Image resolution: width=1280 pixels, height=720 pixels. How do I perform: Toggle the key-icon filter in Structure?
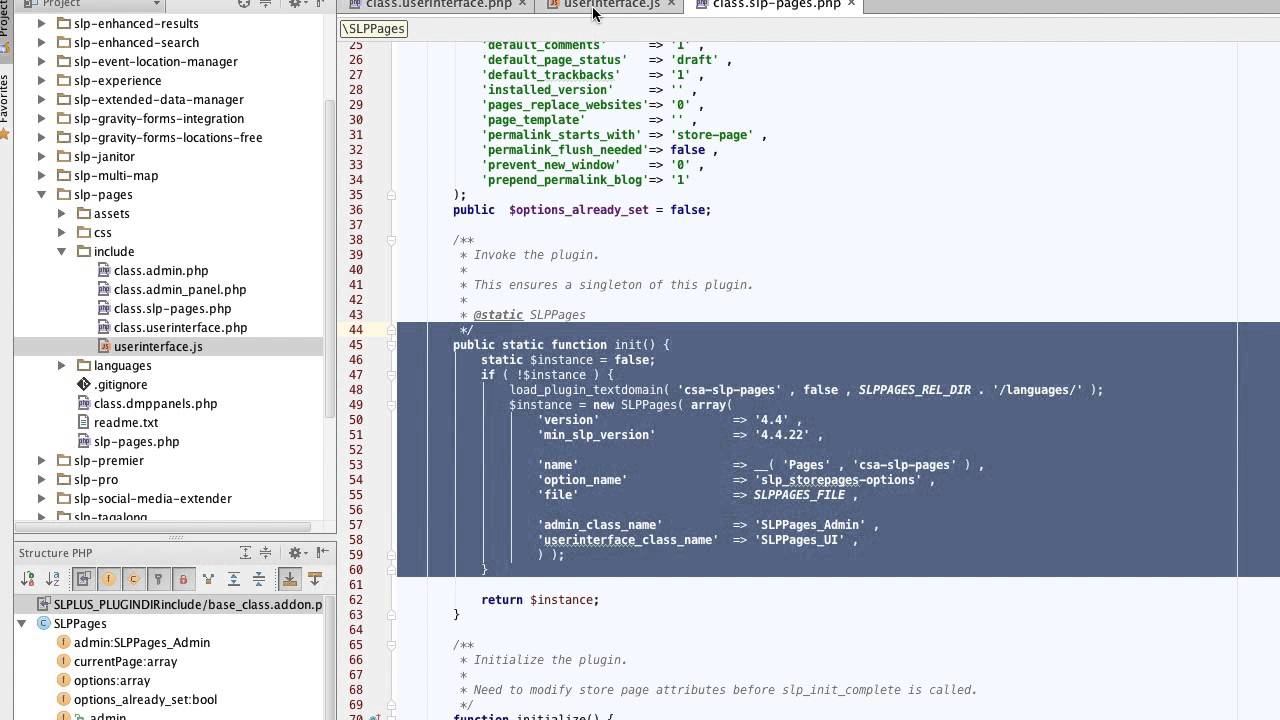point(158,579)
